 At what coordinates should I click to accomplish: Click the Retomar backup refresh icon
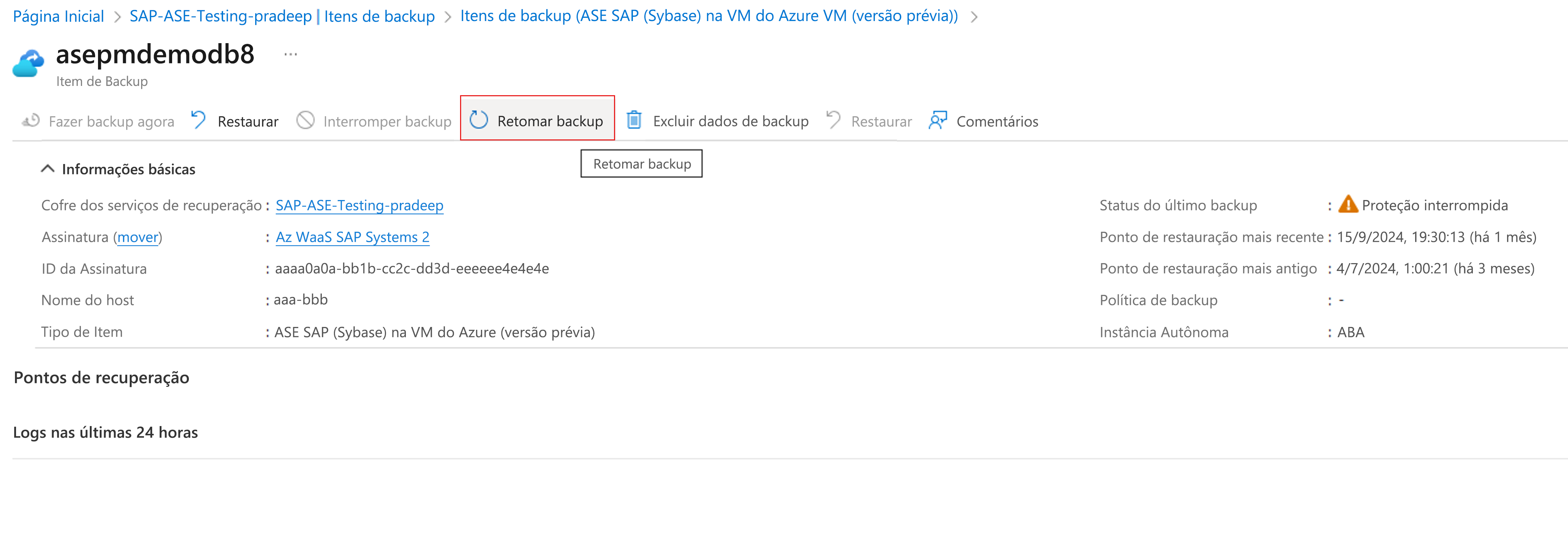click(479, 120)
